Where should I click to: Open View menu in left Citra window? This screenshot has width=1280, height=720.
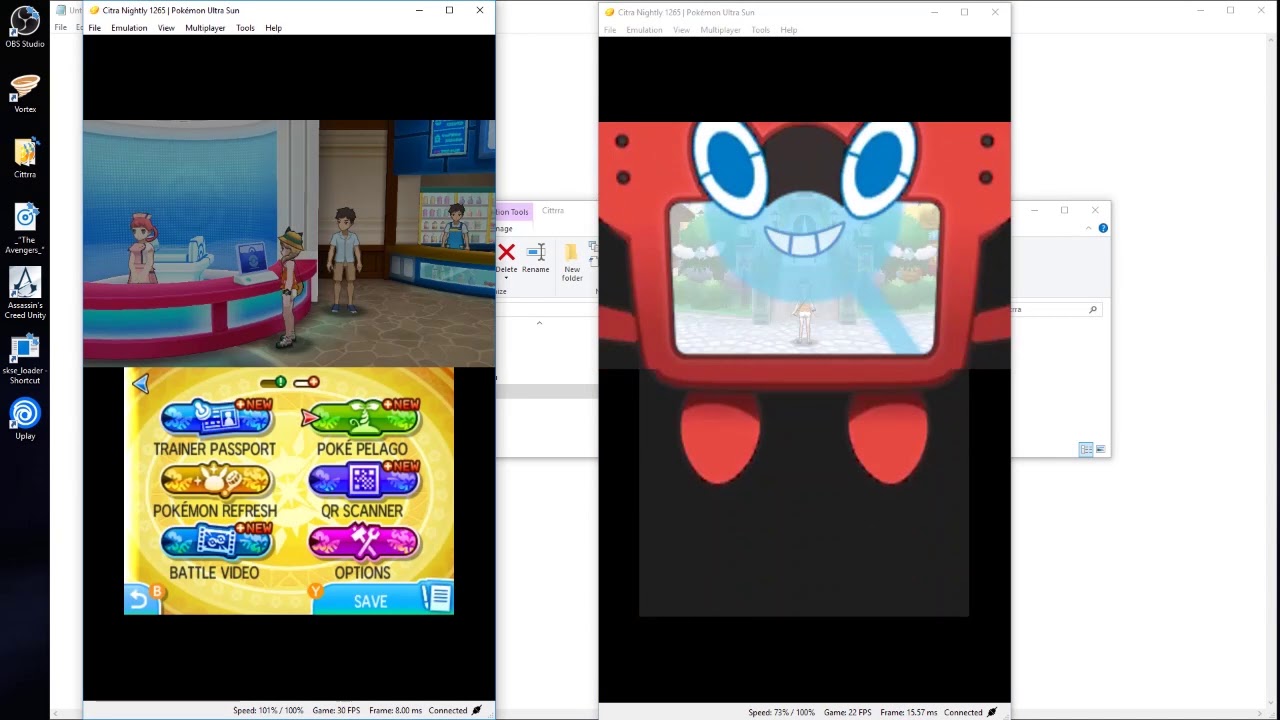click(x=166, y=28)
